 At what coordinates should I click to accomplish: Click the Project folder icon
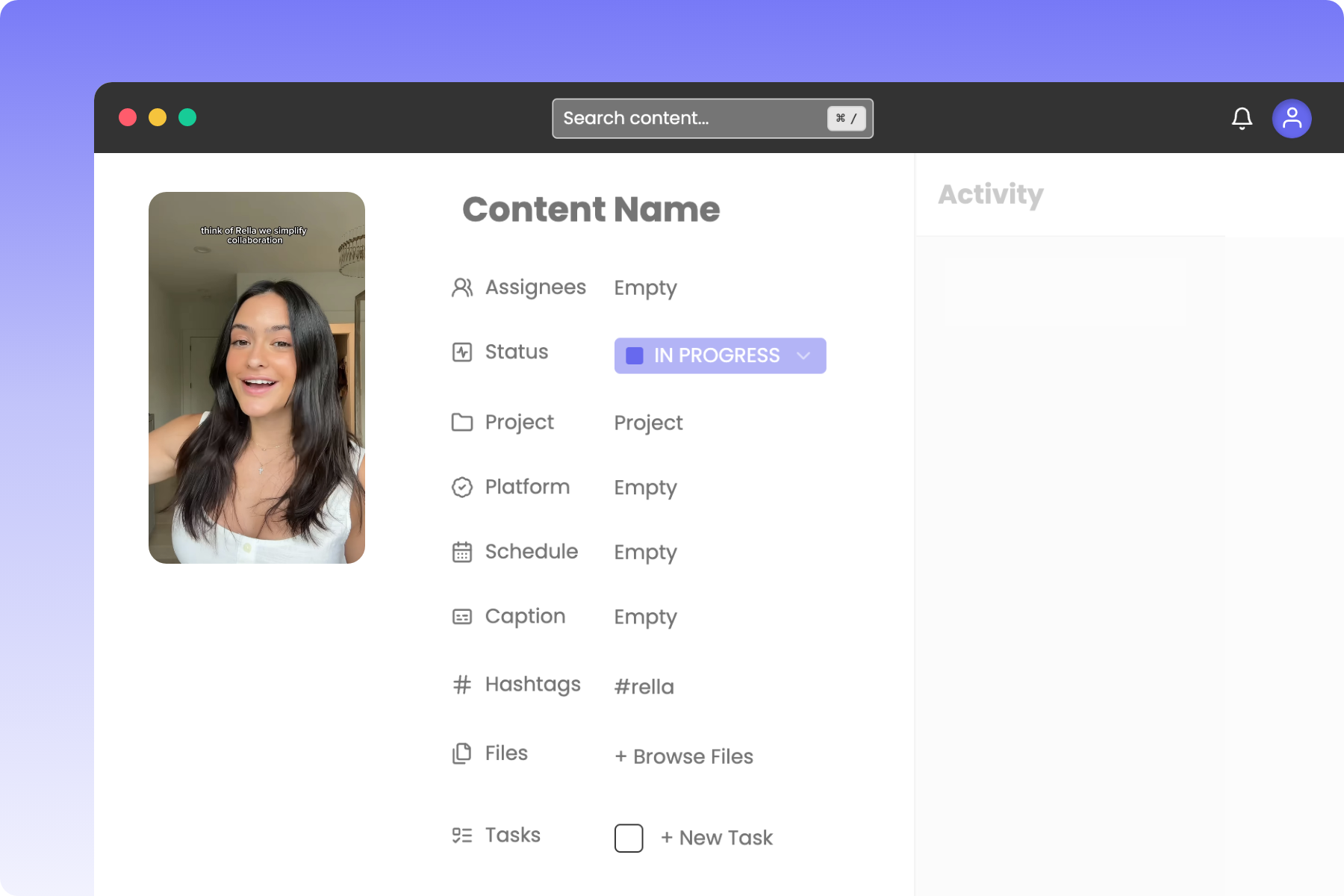tap(462, 422)
